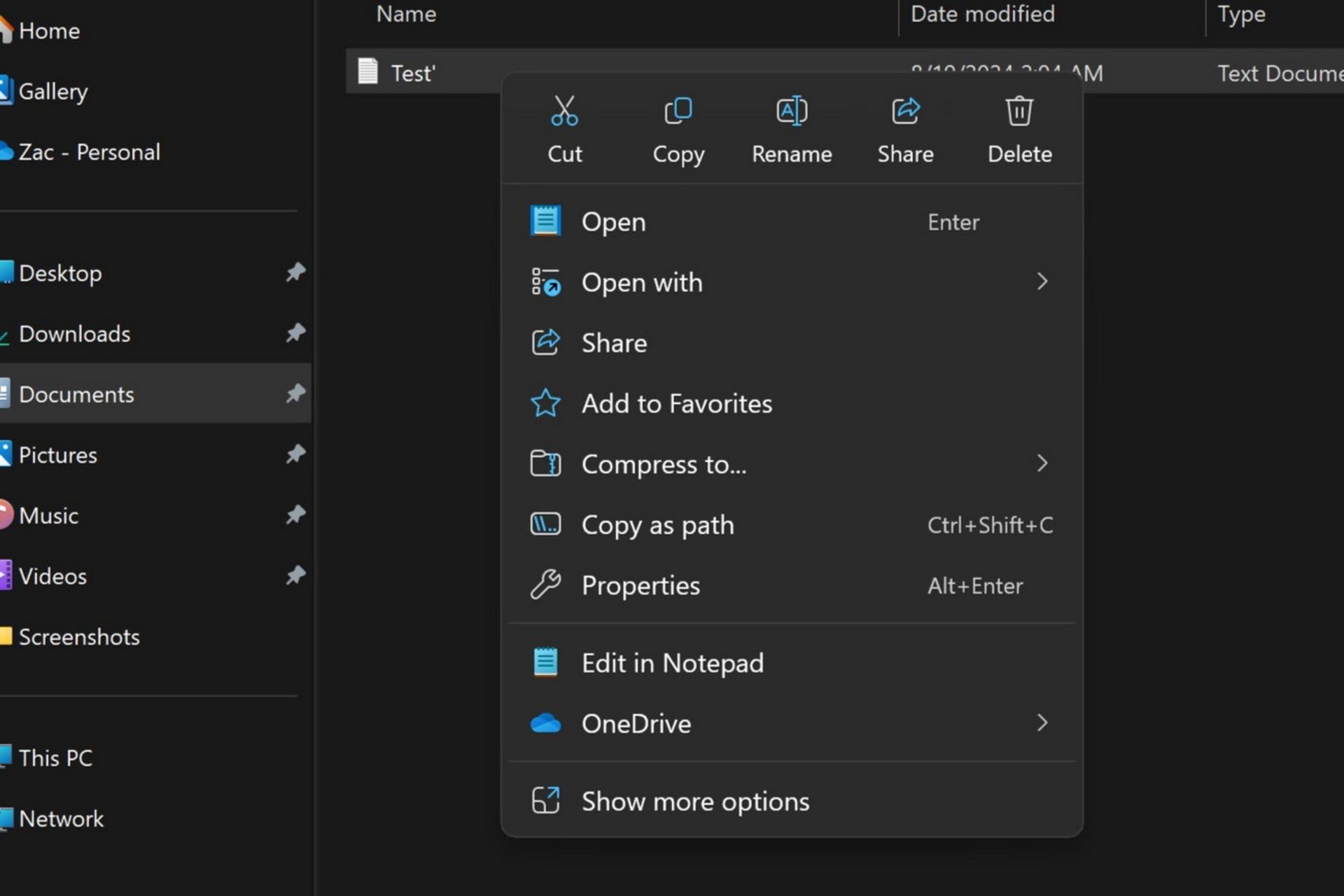1344x896 pixels.
Task: Select Edit in Notepad option
Action: tap(672, 662)
